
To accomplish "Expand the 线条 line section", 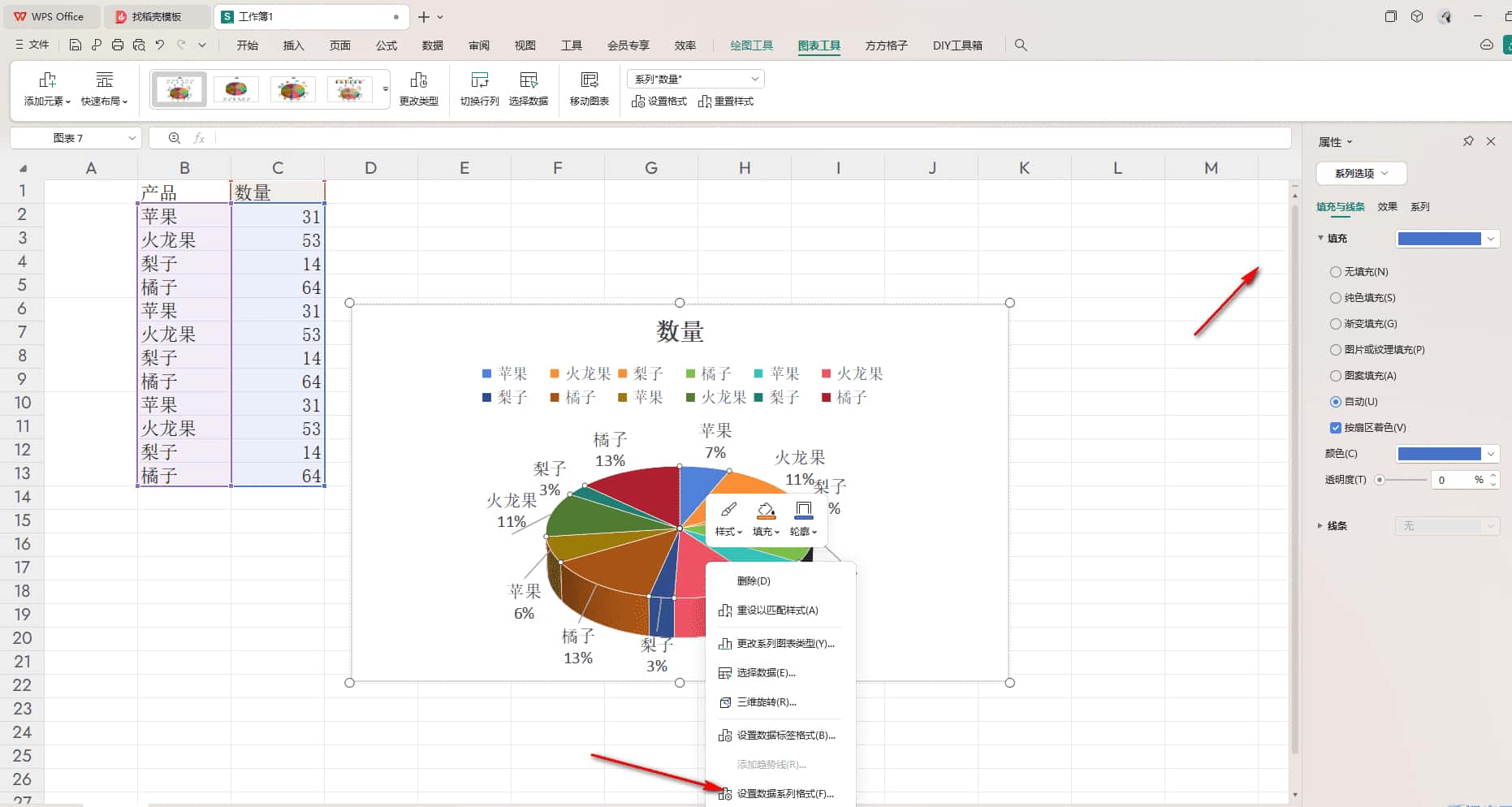I will tap(1320, 526).
